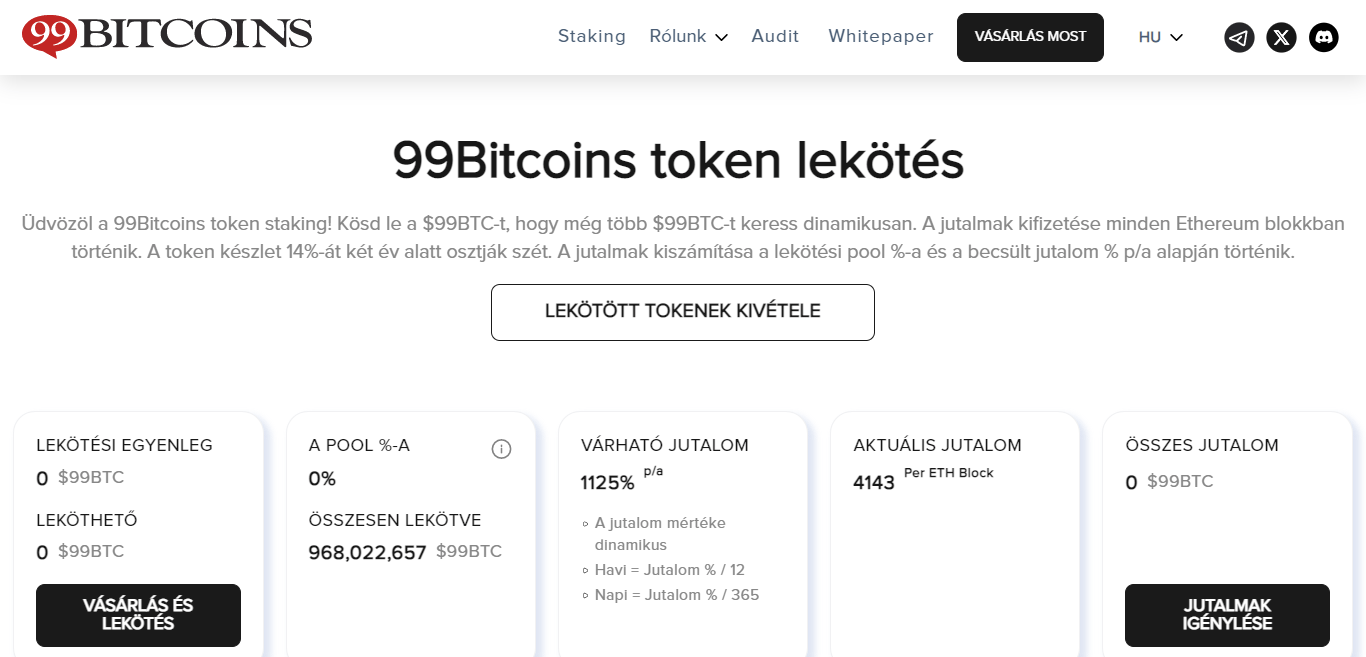Open the X (Twitter) social icon
Image resolution: width=1366 pixels, height=657 pixels.
pyautogui.click(x=1281, y=38)
